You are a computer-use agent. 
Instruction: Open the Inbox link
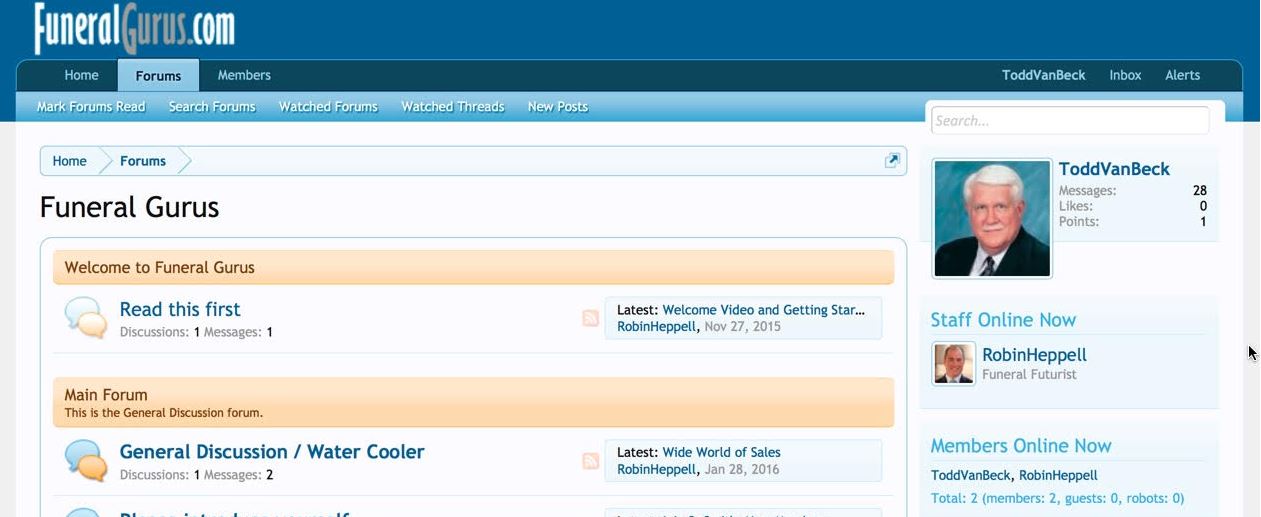tap(1125, 75)
